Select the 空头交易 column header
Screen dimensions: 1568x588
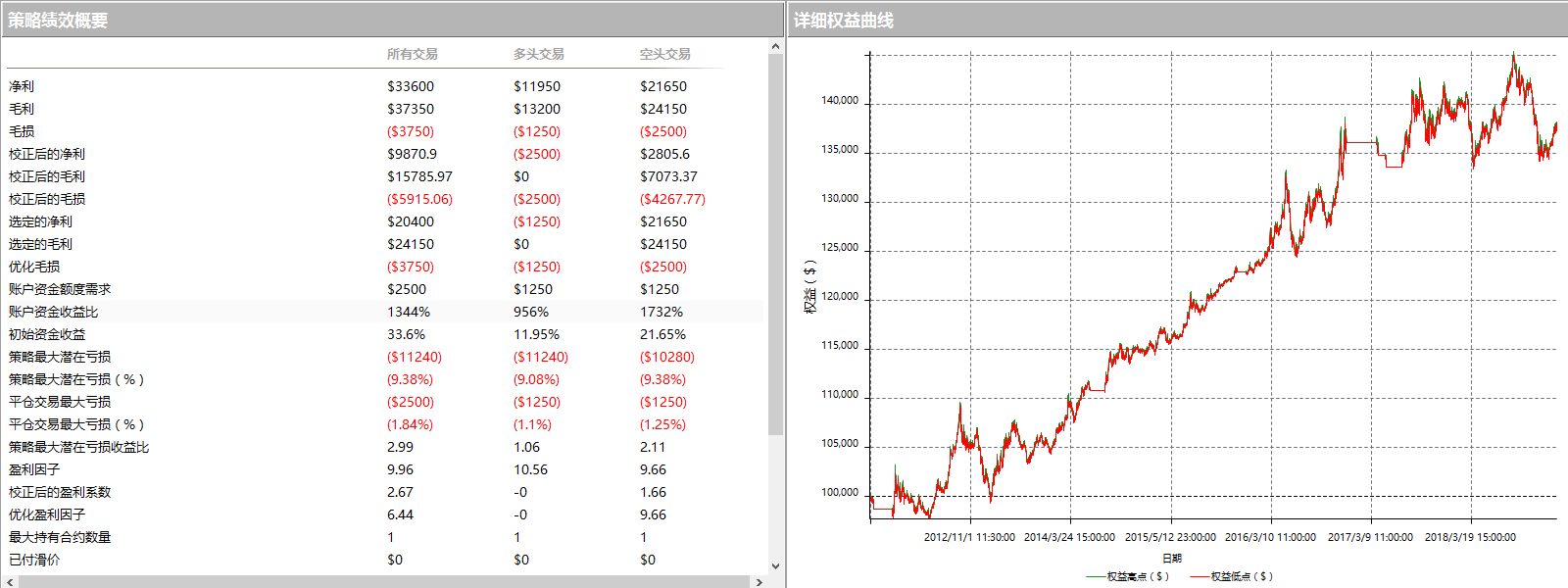(x=664, y=54)
